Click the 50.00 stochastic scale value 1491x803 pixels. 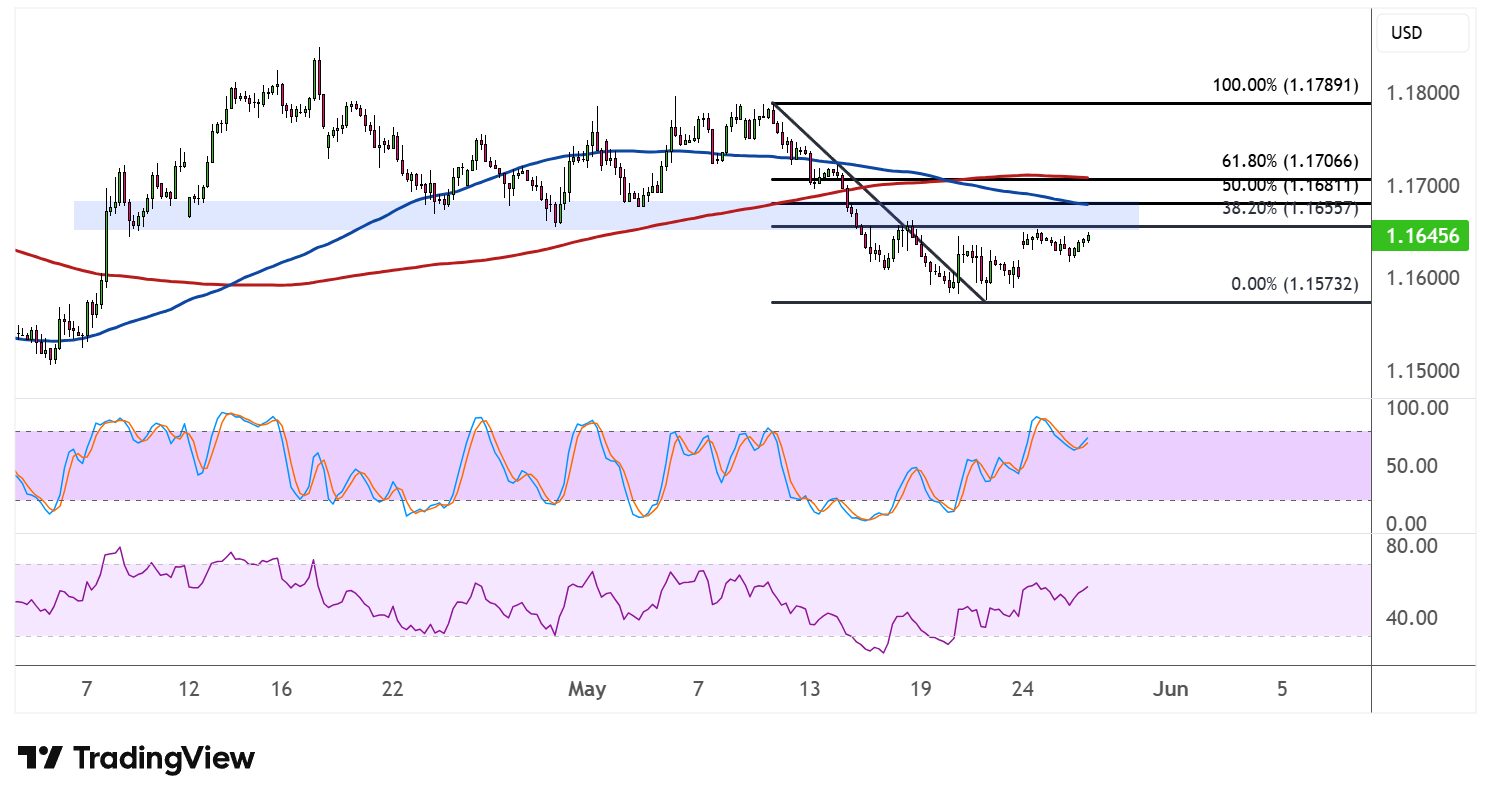[1412, 466]
